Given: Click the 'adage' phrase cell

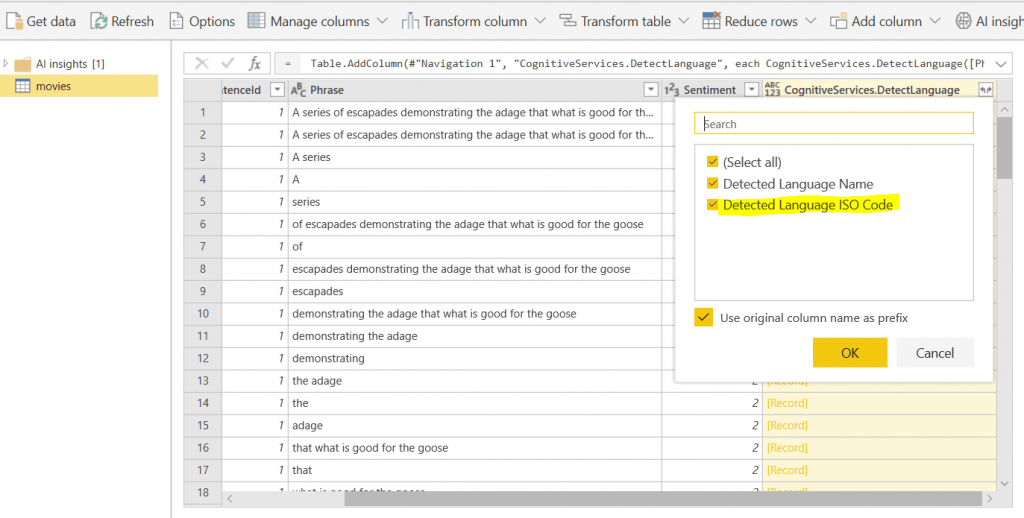Looking at the screenshot, I should (475, 425).
